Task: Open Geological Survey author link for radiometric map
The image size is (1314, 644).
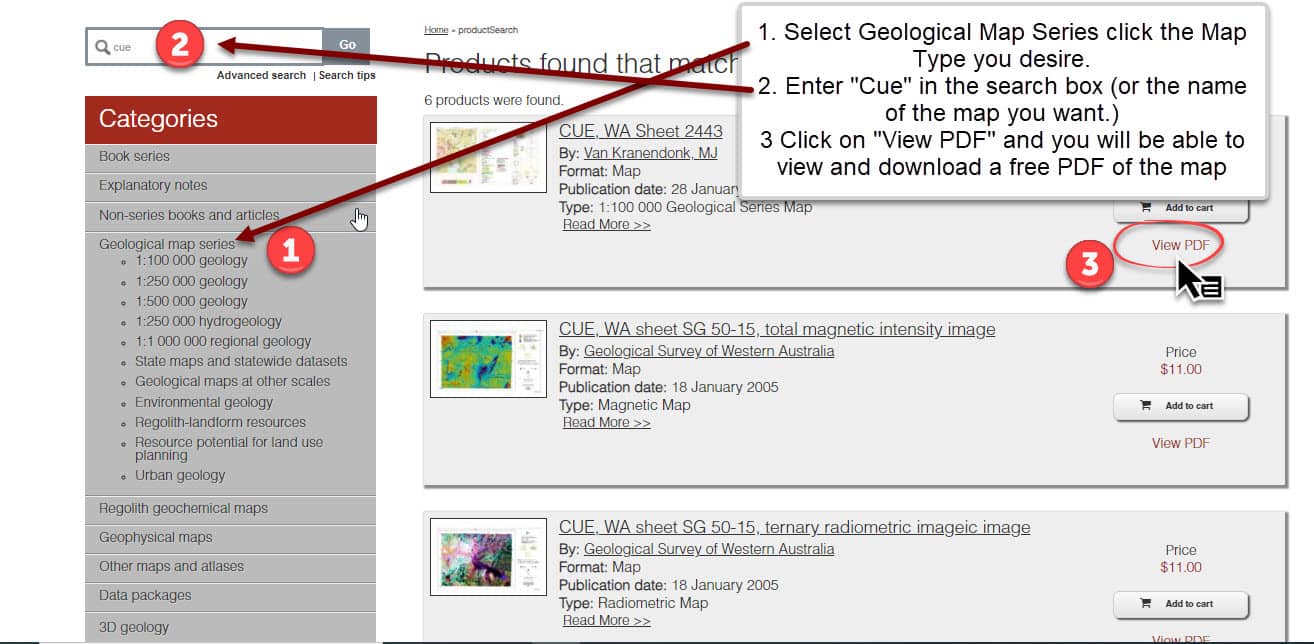Action: [x=709, y=549]
